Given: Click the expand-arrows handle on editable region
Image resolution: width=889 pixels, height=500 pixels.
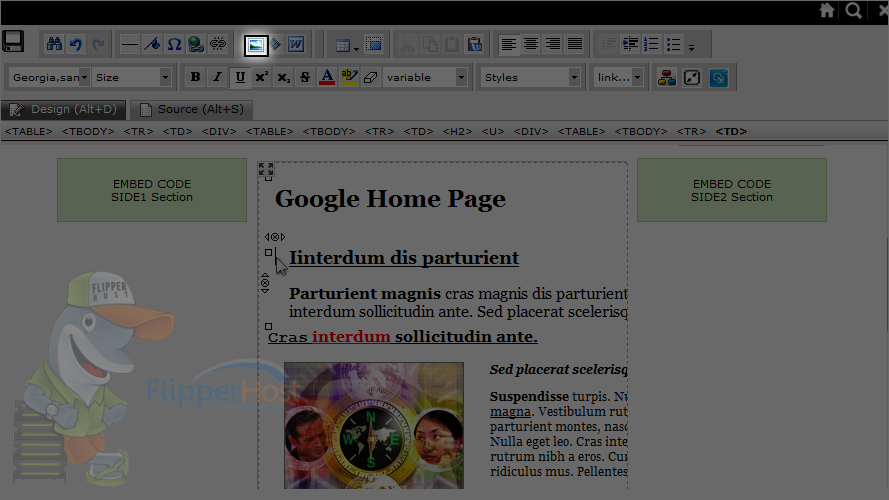Looking at the screenshot, I should (x=266, y=169).
